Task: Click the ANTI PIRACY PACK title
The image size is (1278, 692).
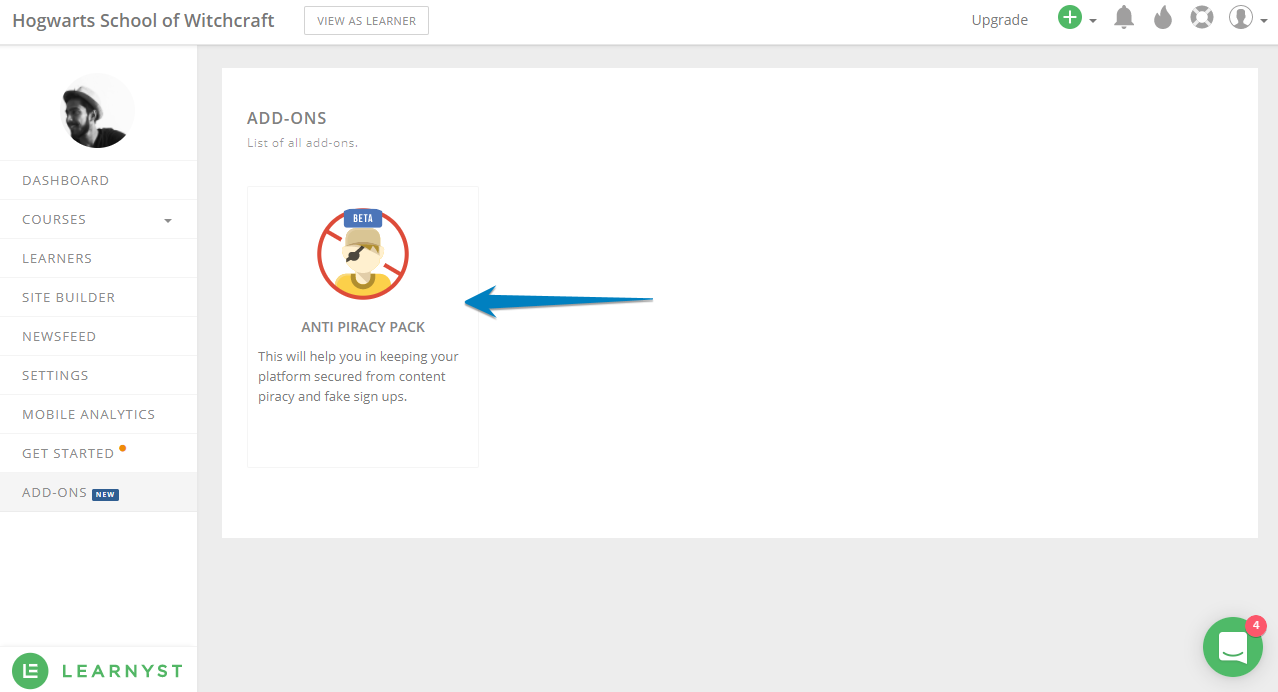Action: (363, 327)
